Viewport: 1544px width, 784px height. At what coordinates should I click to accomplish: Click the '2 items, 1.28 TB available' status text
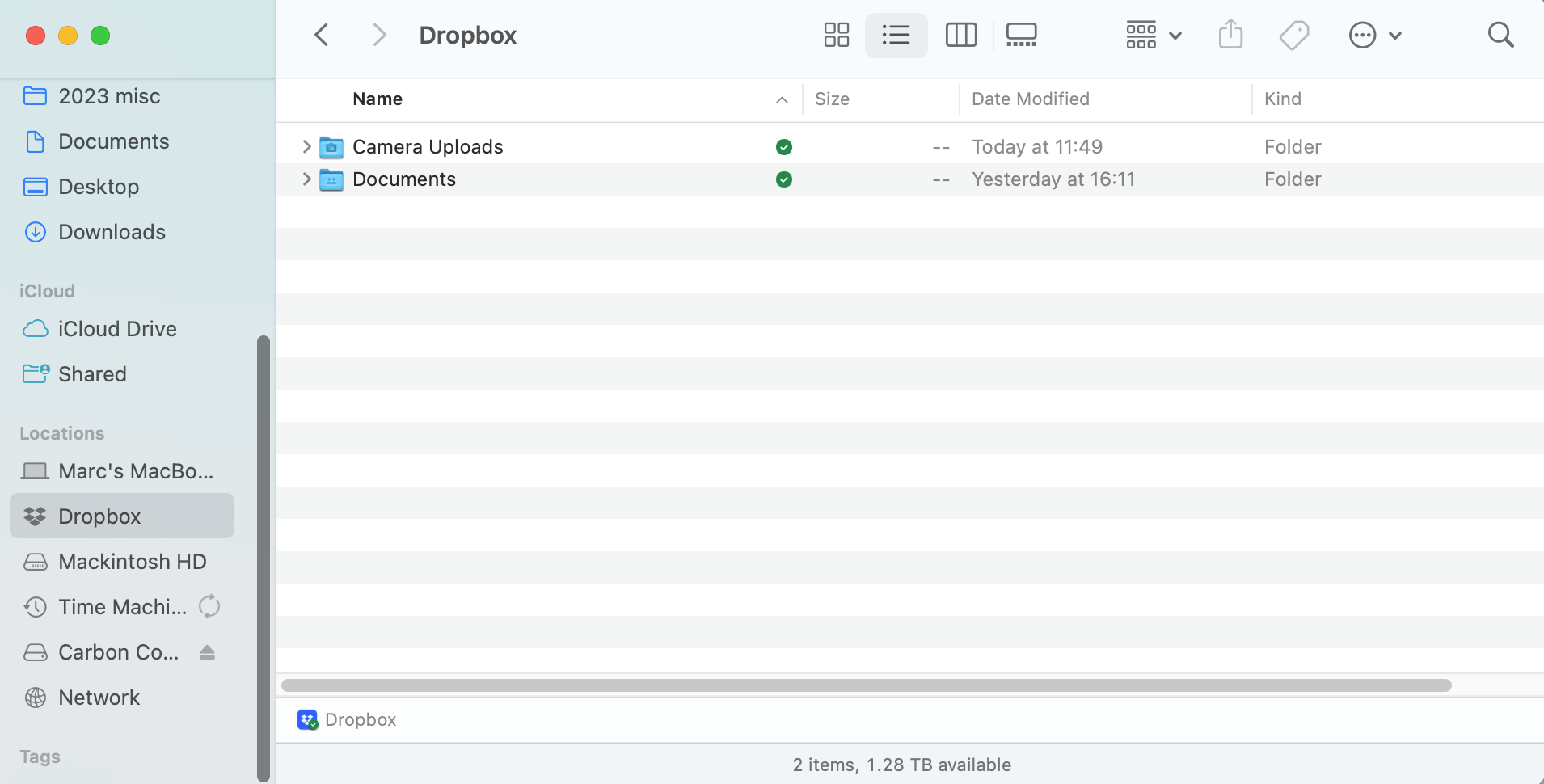tap(901, 765)
